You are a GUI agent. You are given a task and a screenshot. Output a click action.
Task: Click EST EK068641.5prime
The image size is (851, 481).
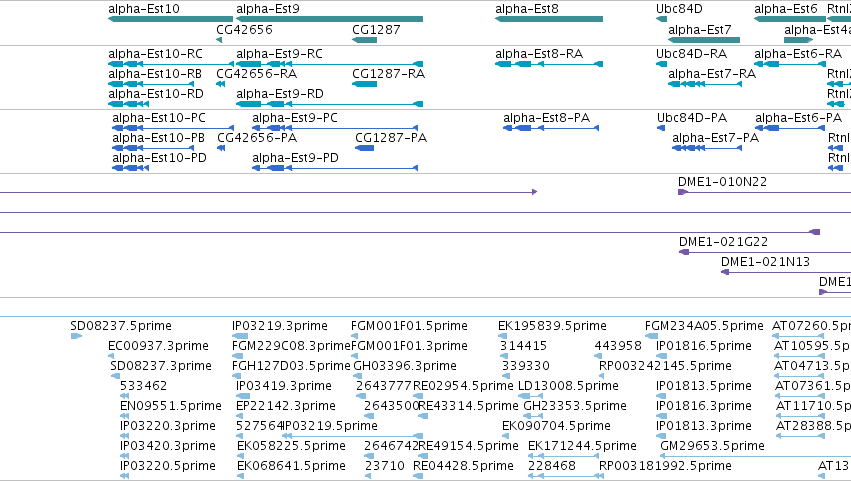coord(241,476)
